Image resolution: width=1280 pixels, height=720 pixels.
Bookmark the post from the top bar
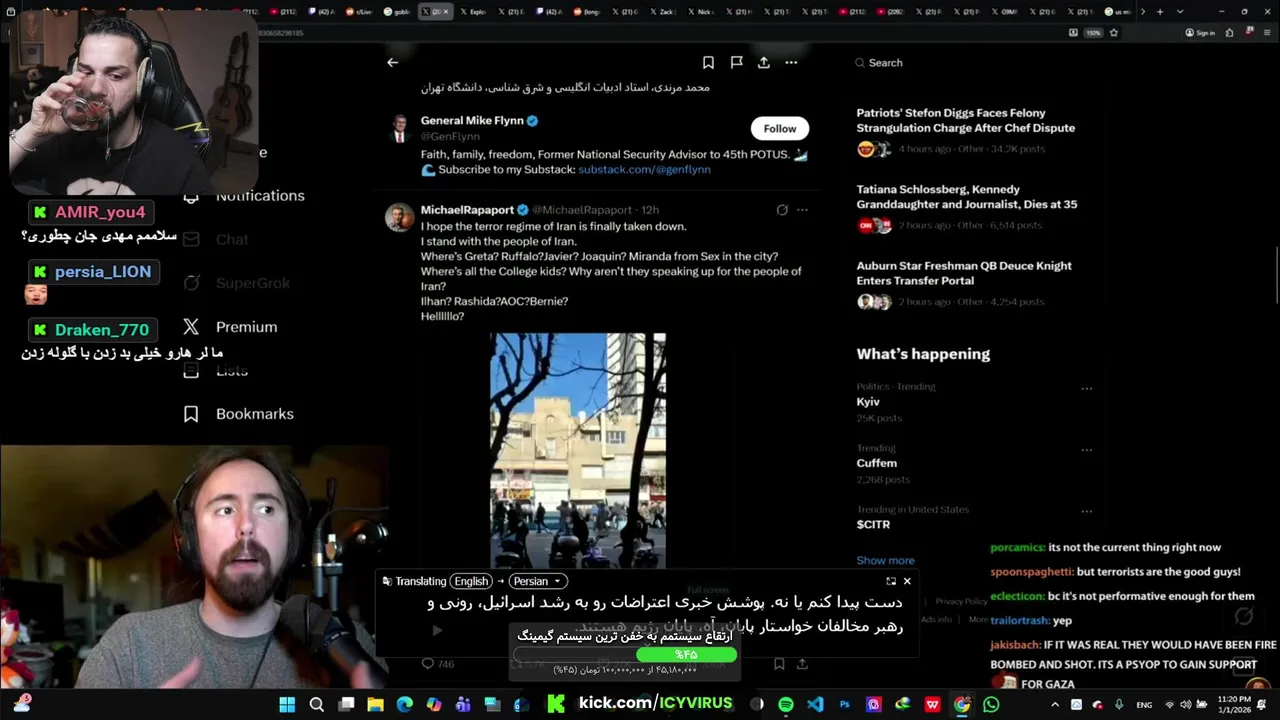pos(708,62)
